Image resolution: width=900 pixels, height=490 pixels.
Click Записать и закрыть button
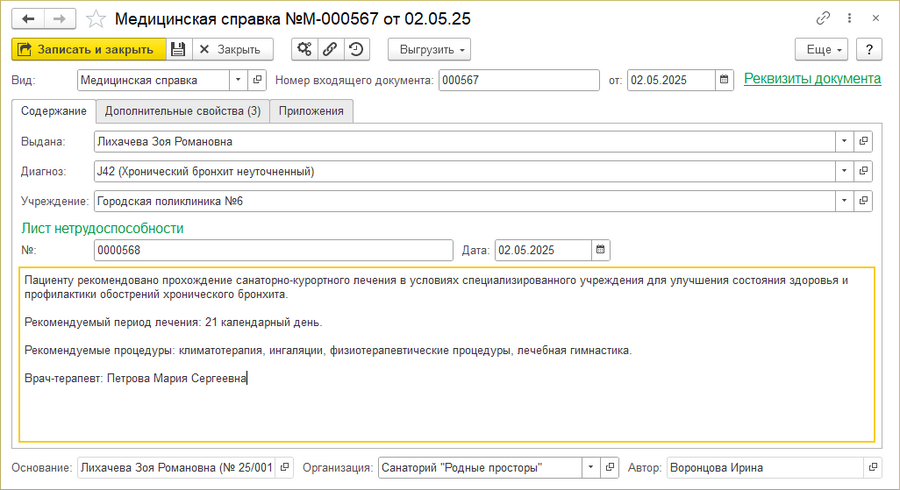click(x=89, y=49)
